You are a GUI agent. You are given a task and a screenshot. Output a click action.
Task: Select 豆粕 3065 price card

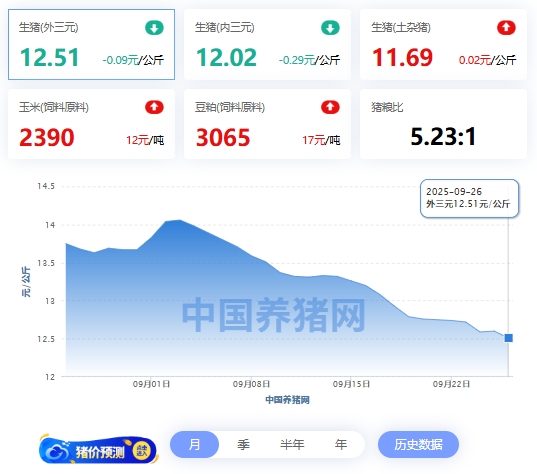267,124
